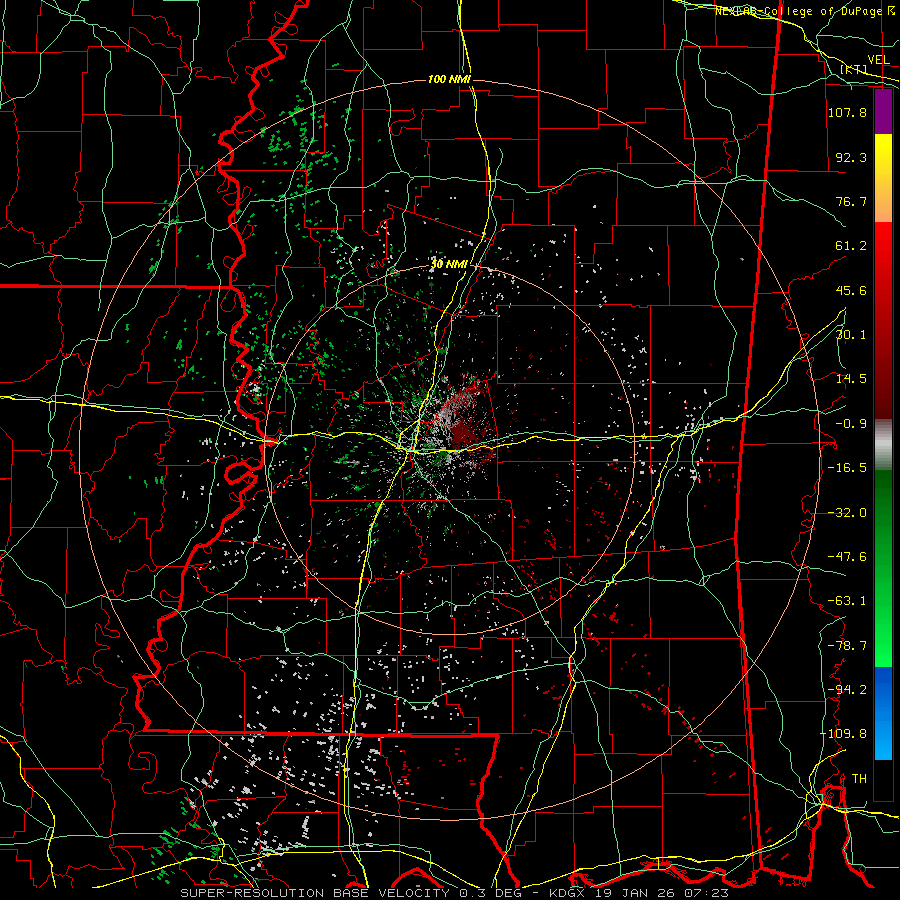
Task: Click the -109.8 velocity scale value
Action: (x=843, y=734)
